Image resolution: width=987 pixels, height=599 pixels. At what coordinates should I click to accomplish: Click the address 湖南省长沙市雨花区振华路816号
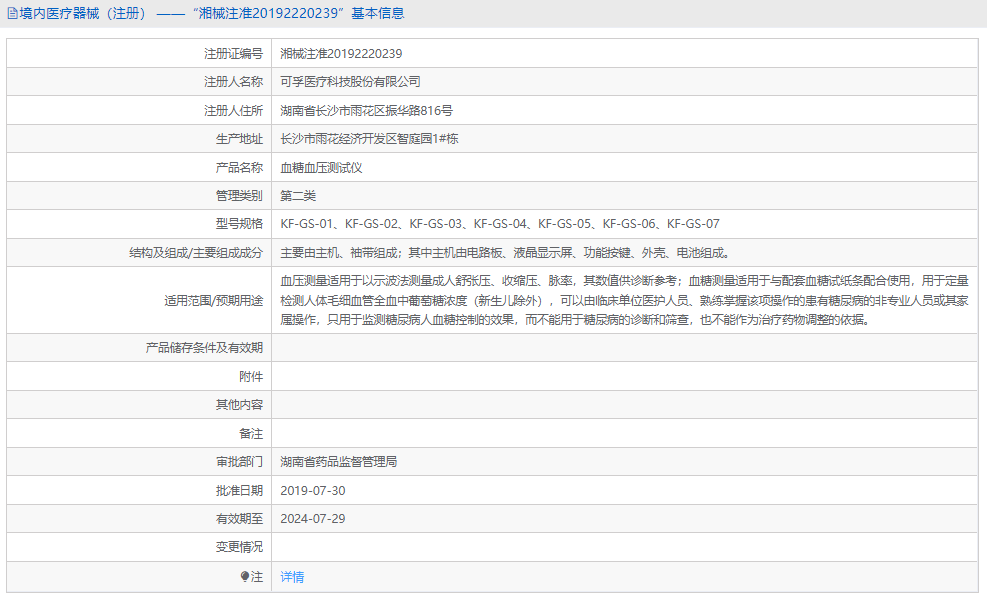point(366,109)
